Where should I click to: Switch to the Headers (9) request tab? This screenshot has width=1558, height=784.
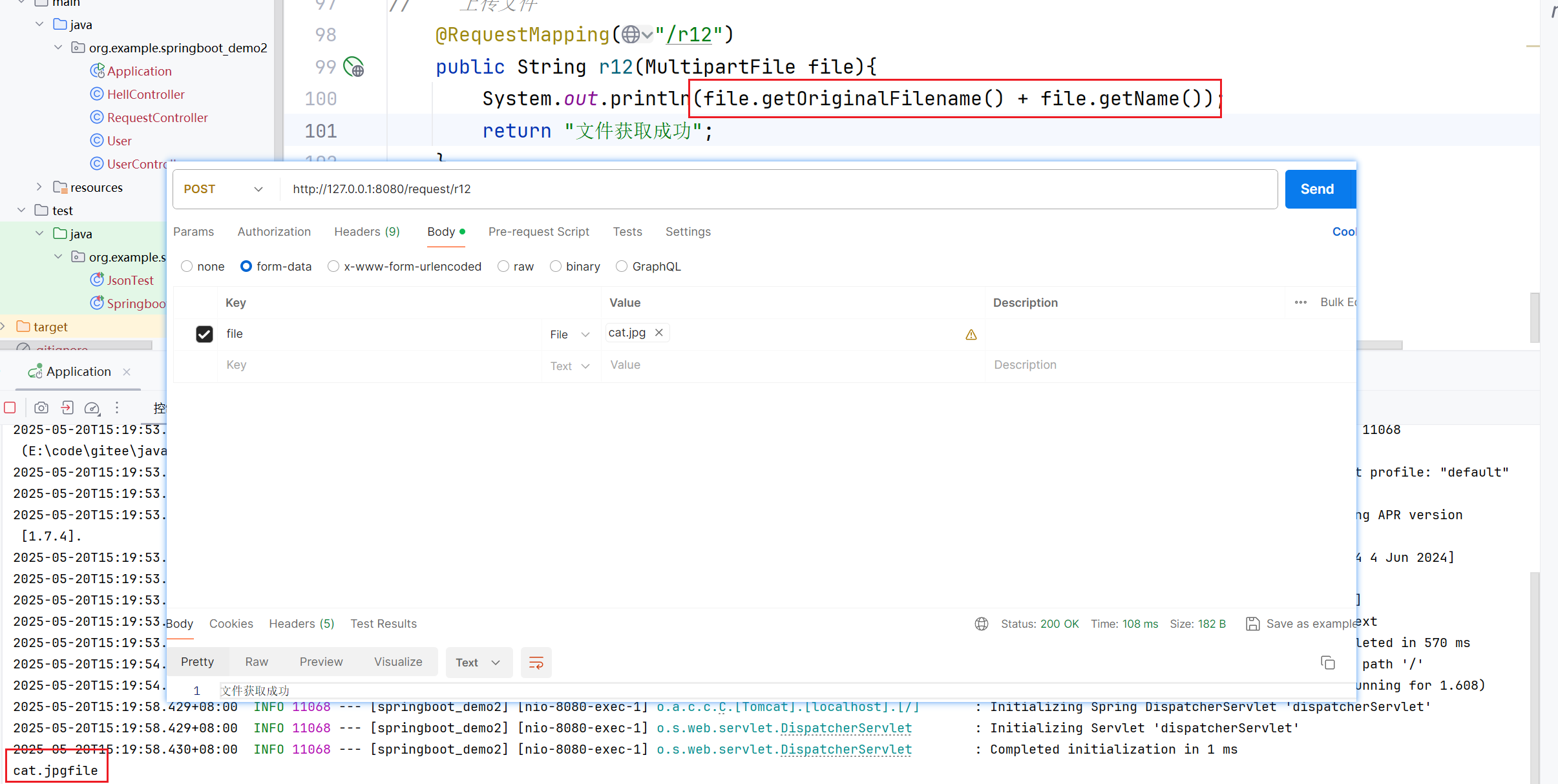(x=366, y=232)
